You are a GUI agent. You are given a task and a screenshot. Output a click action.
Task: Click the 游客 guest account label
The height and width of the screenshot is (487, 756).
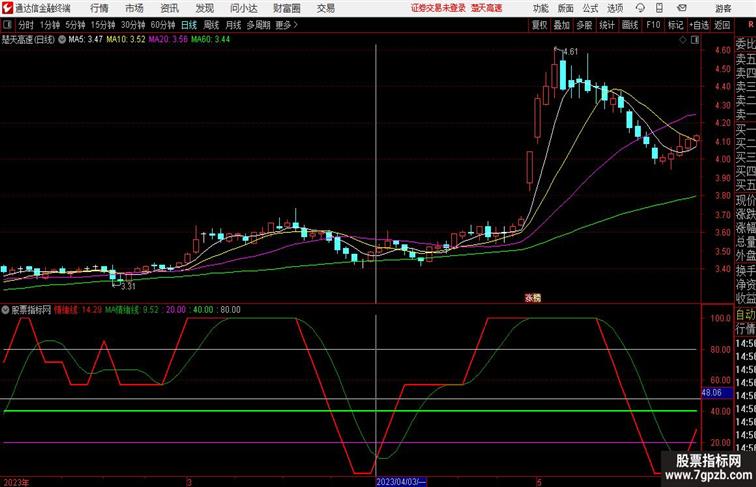[723, 8]
